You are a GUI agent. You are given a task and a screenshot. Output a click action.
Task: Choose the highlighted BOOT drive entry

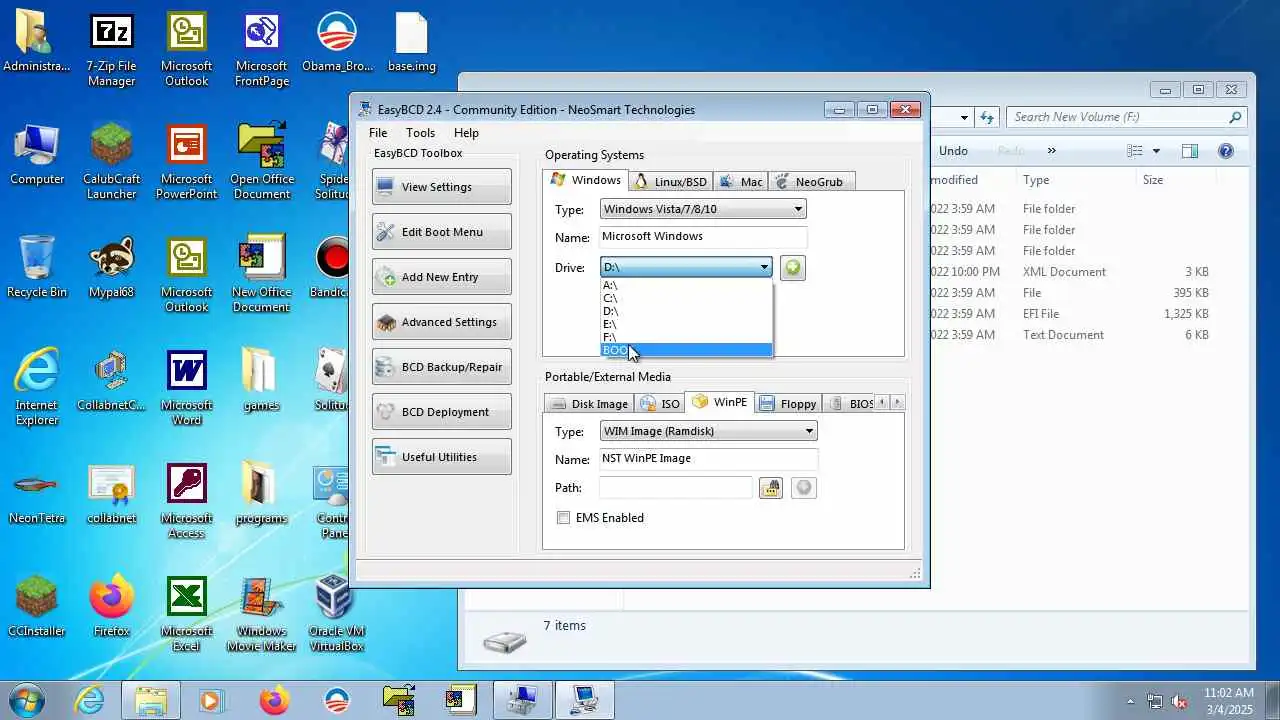tap(686, 350)
